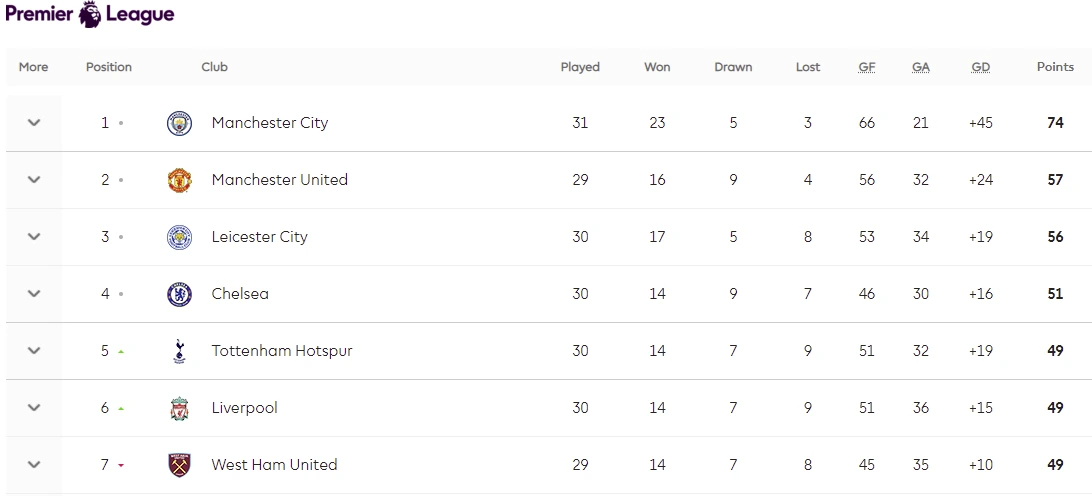This screenshot has height=496, width=1092.
Task: Click the Points column header
Action: coord(1055,67)
